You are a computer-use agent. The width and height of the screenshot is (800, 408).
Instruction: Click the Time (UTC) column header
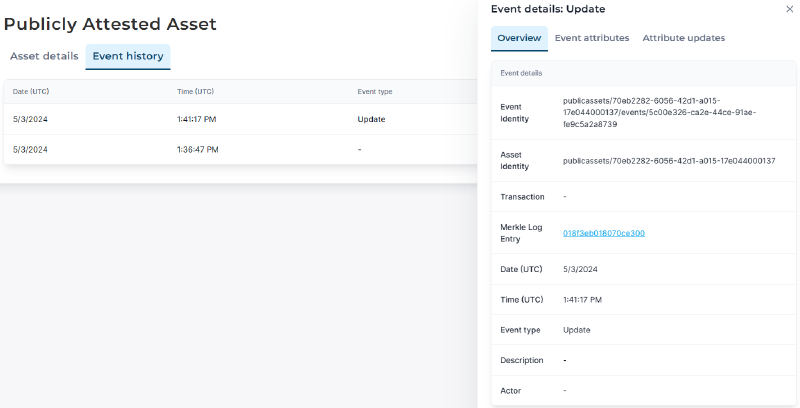point(195,91)
